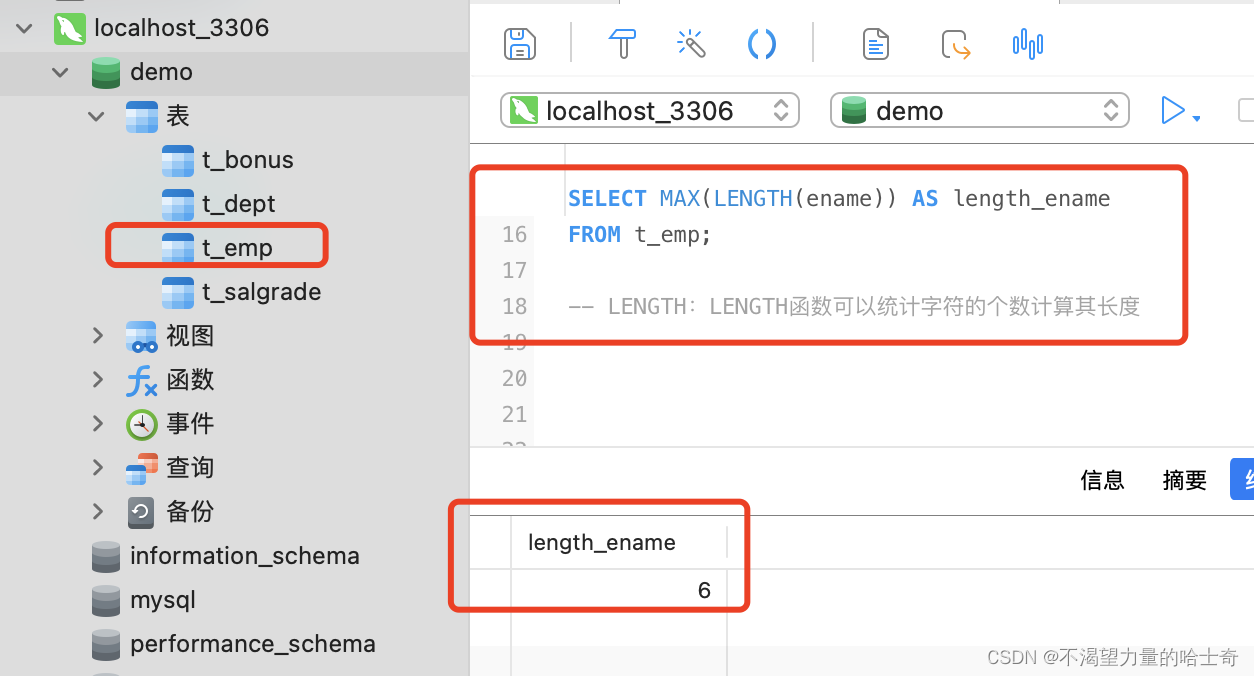Select the t_emp table in sidebar
This screenshot has height=676, width=1254.
click(x=237, y=248)
